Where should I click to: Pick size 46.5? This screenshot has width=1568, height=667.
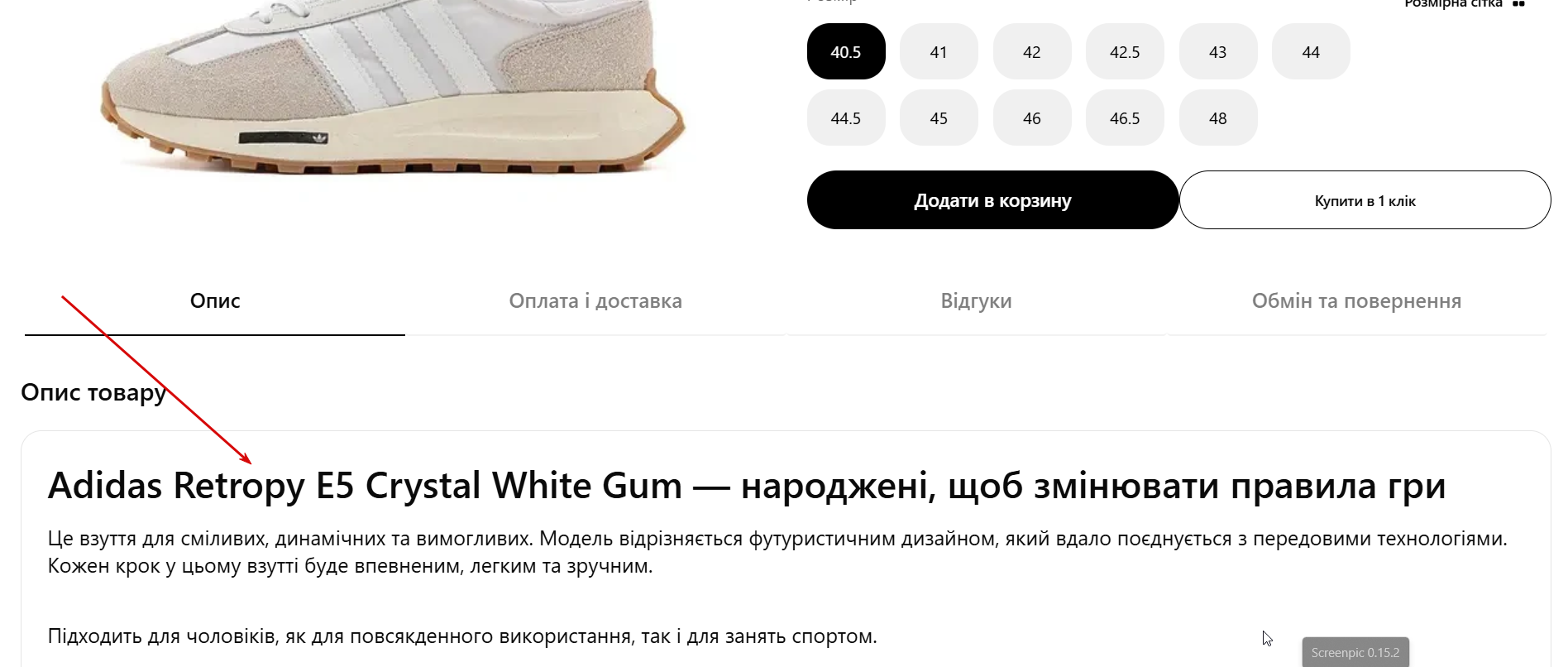tap(1125, 118)
